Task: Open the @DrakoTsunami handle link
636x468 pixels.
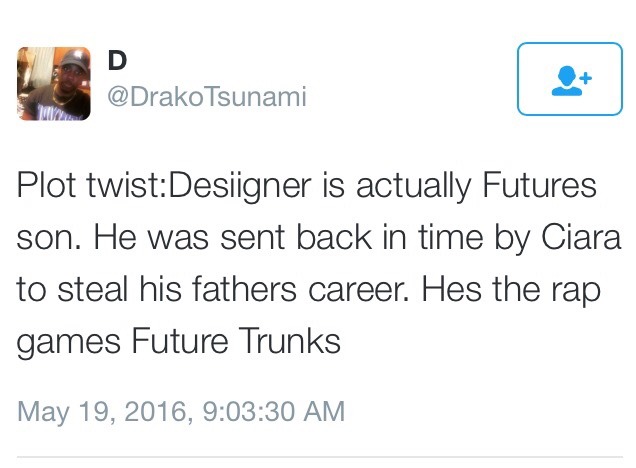Action: 206,96
